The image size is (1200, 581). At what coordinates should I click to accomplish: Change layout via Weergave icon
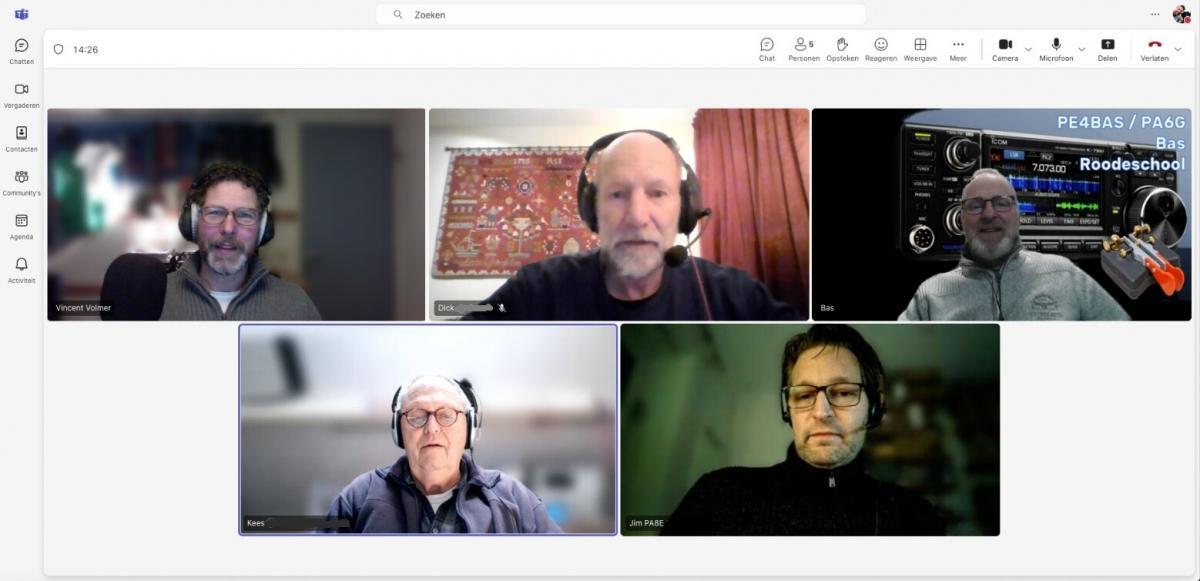coord(920,49)
